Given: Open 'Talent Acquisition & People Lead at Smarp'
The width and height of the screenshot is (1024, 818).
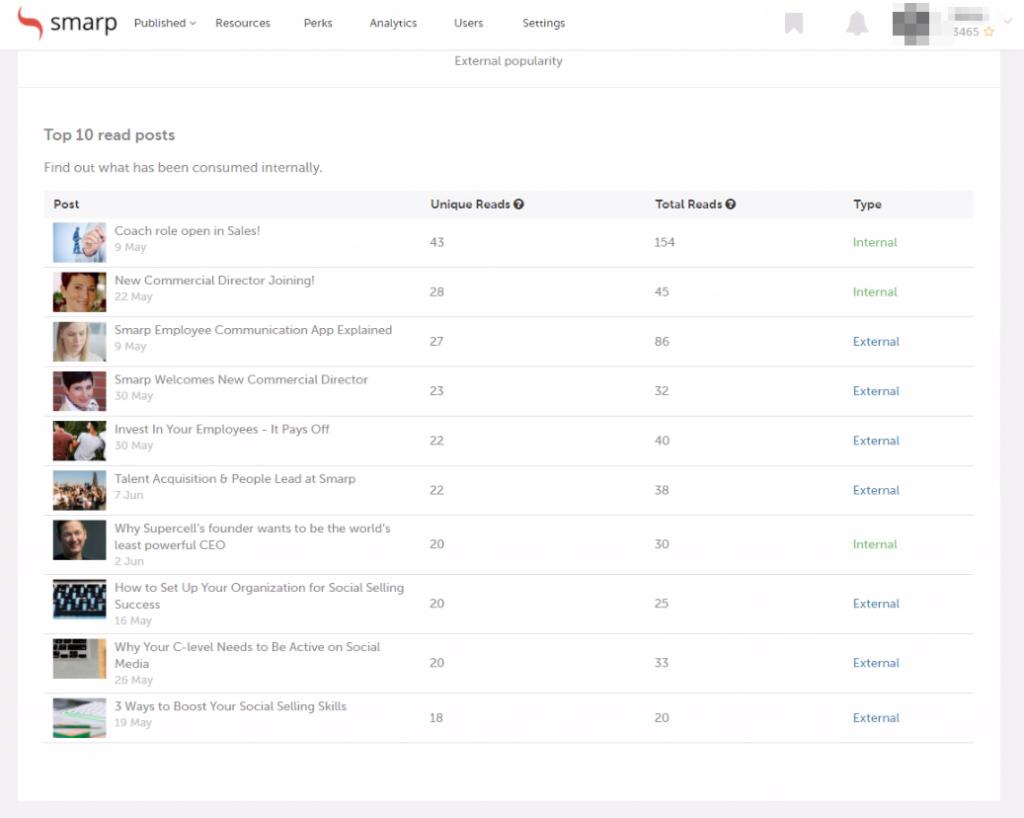Looking at the screenshot, I should point(235,479).
